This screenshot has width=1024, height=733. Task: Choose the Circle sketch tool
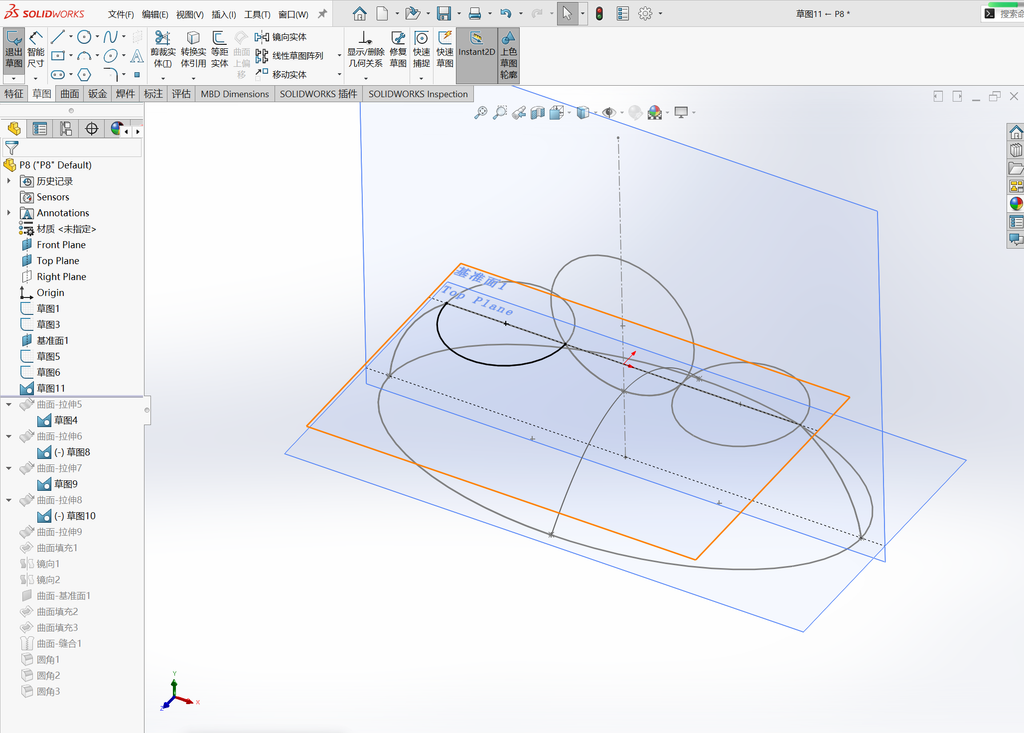[x=84, y=37]
